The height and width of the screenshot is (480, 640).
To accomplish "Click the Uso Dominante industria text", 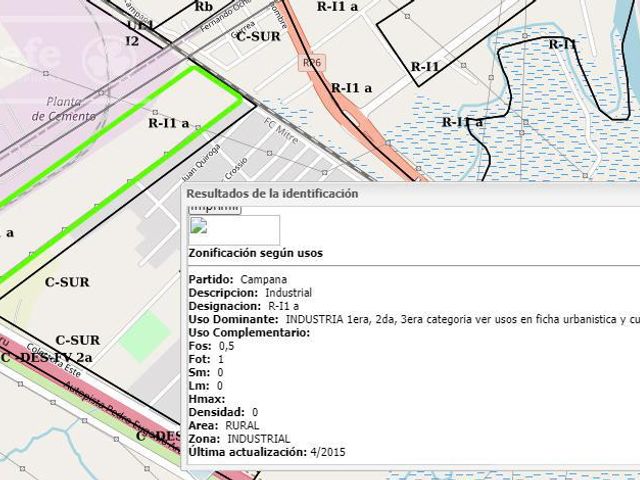I will [x=462, y=319].
